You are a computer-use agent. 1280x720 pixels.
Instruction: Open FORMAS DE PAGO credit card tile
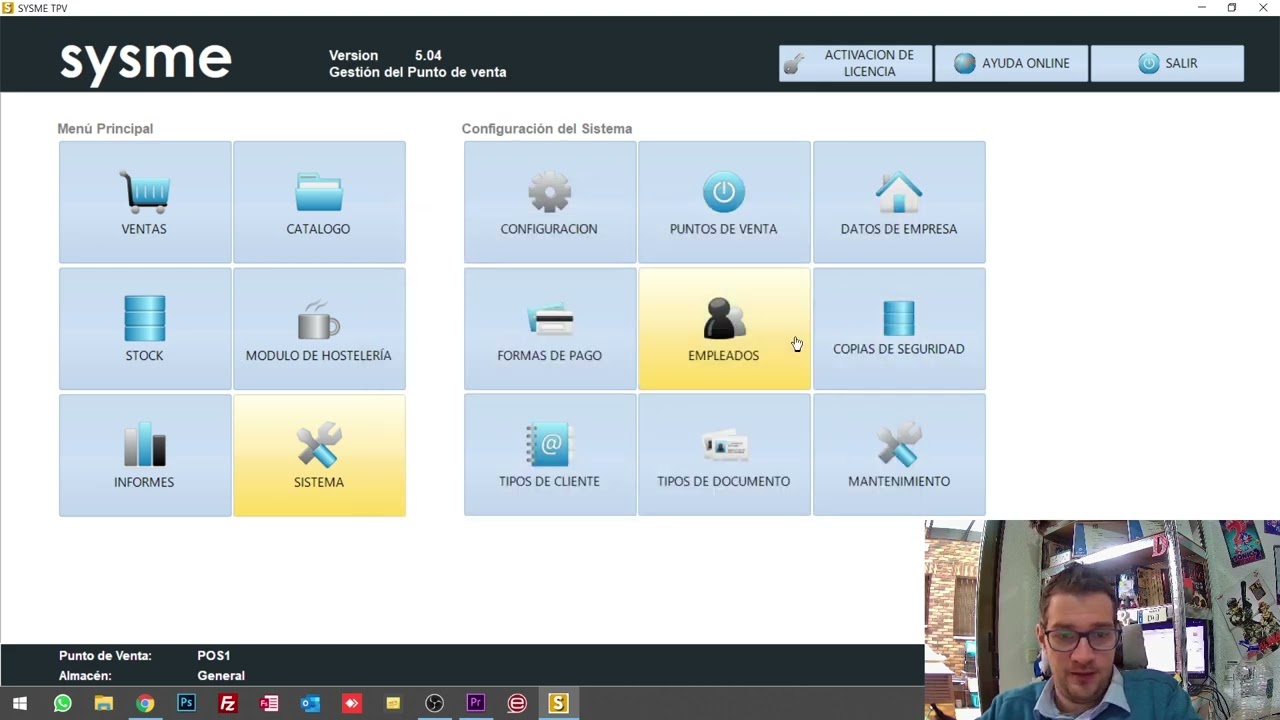pos(550,329)
